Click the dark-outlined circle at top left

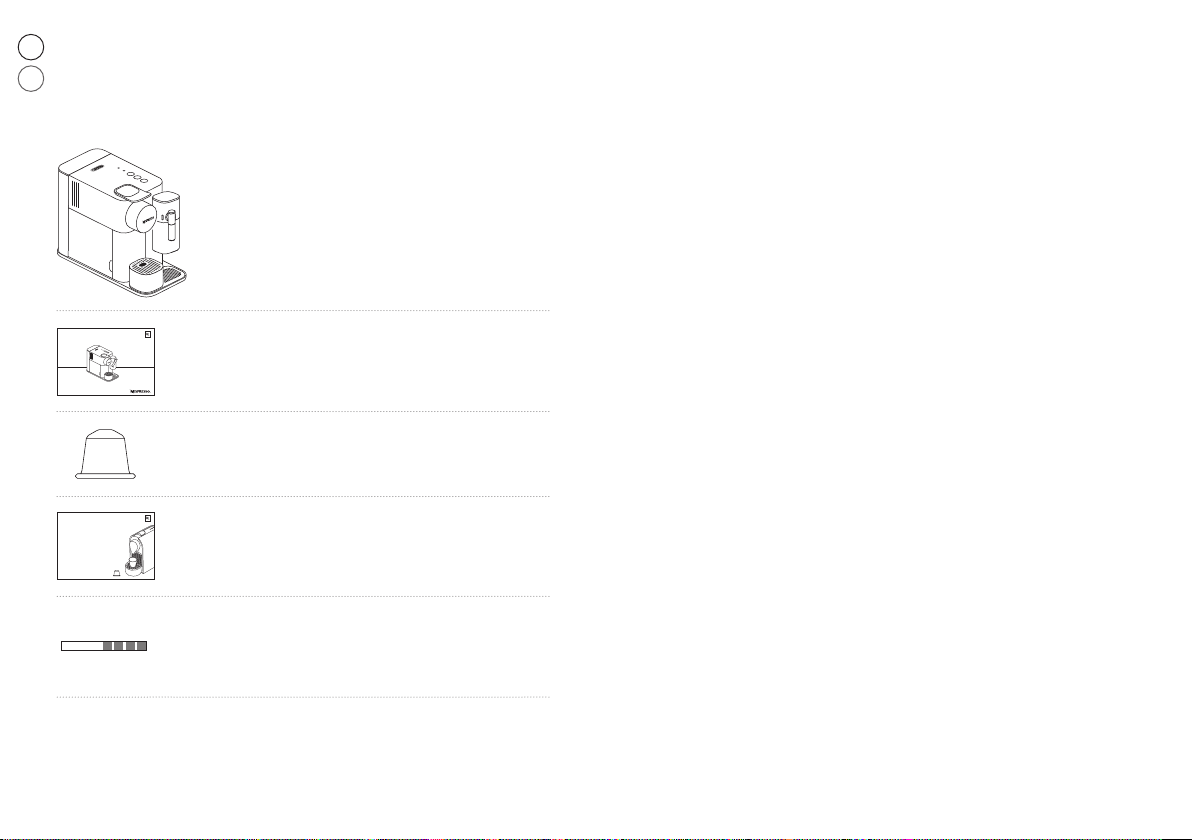tap(30, 47)
